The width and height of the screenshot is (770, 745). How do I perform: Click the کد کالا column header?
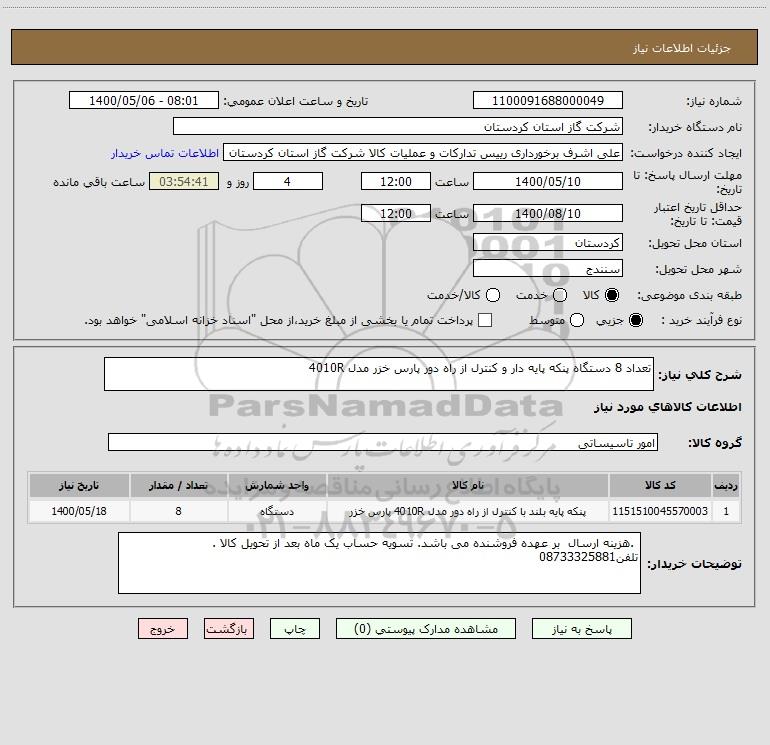tap(660, 485)
